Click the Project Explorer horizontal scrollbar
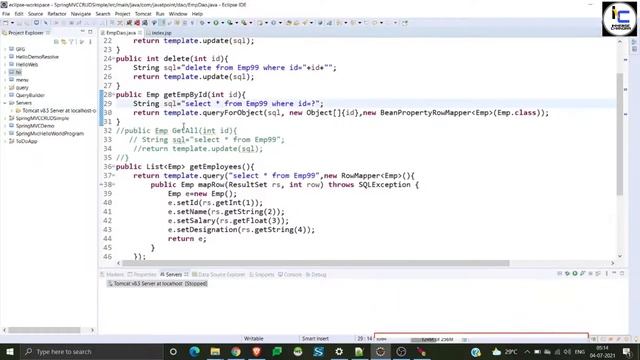Image resolution: width=640 pixels, height=360 pixels. (x=44, y=330)
